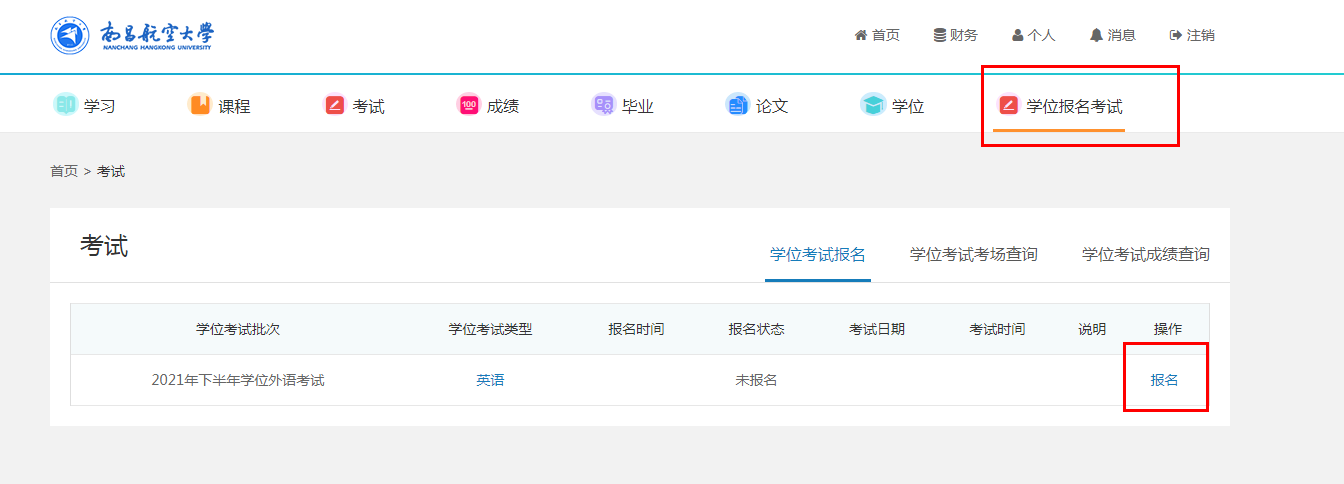Click the 考试 breadcrumb text
The height and width of the screenshot is (484, 1344).
(x=111, y=172)
